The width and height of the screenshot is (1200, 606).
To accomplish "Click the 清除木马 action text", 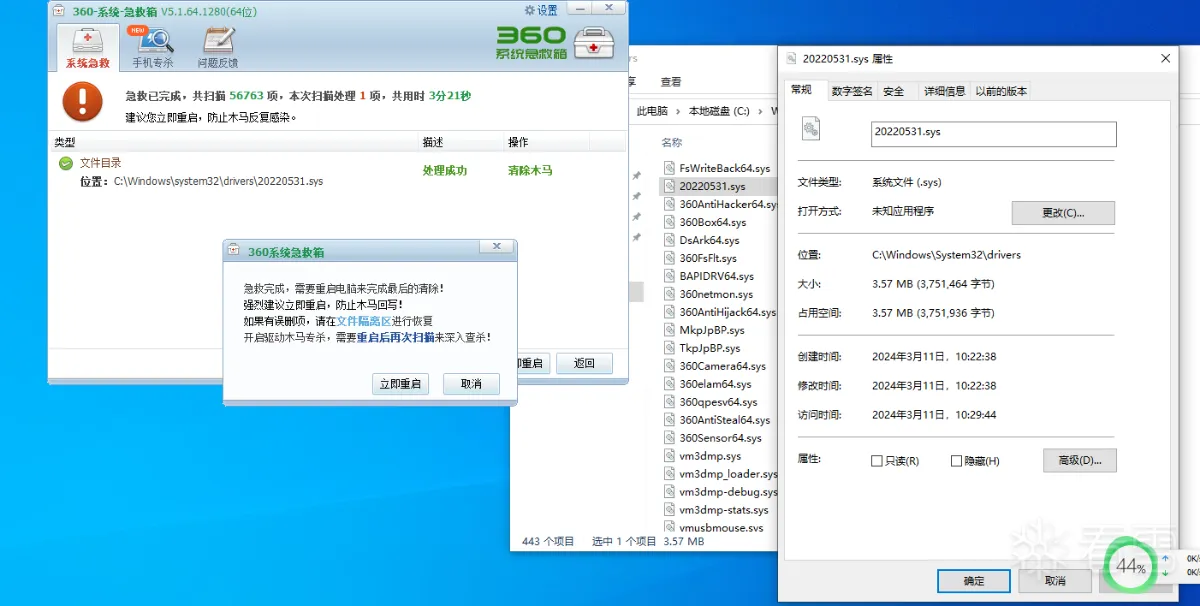I will pyautogui.click(x=530, y=171).
